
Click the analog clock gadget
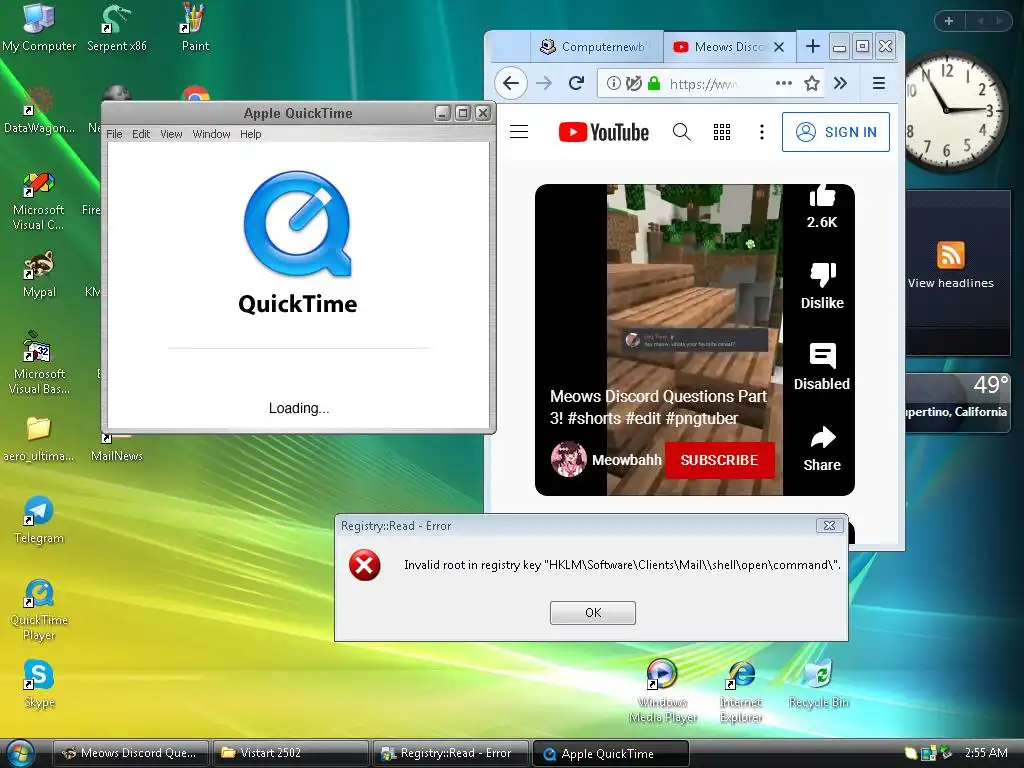pyautogui.click(x=954, y=111)
